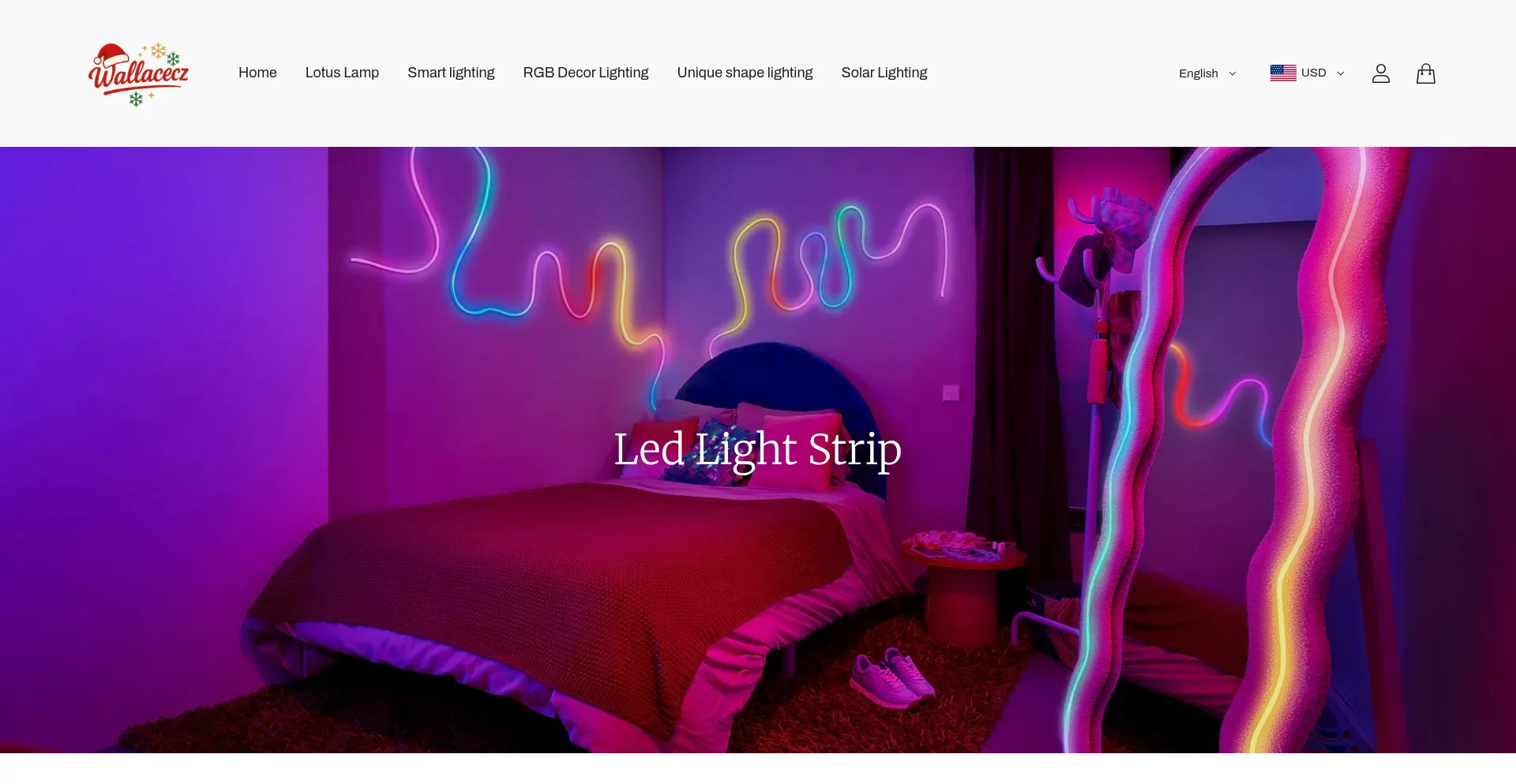This screenshot has width=1516, height=784.
Task: Expand the English language selector
Action: pyautogui.click(x=1207, y=73)
